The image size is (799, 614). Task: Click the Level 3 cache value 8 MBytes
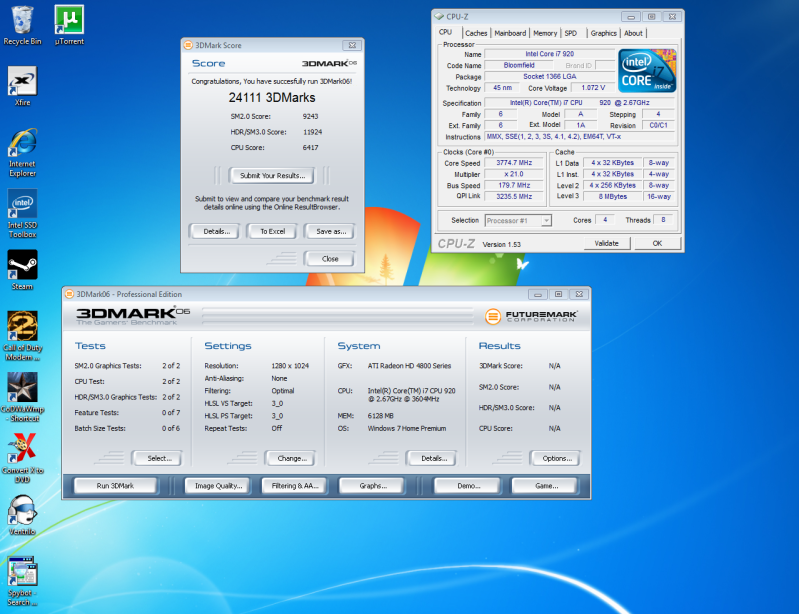coord(612,197)
